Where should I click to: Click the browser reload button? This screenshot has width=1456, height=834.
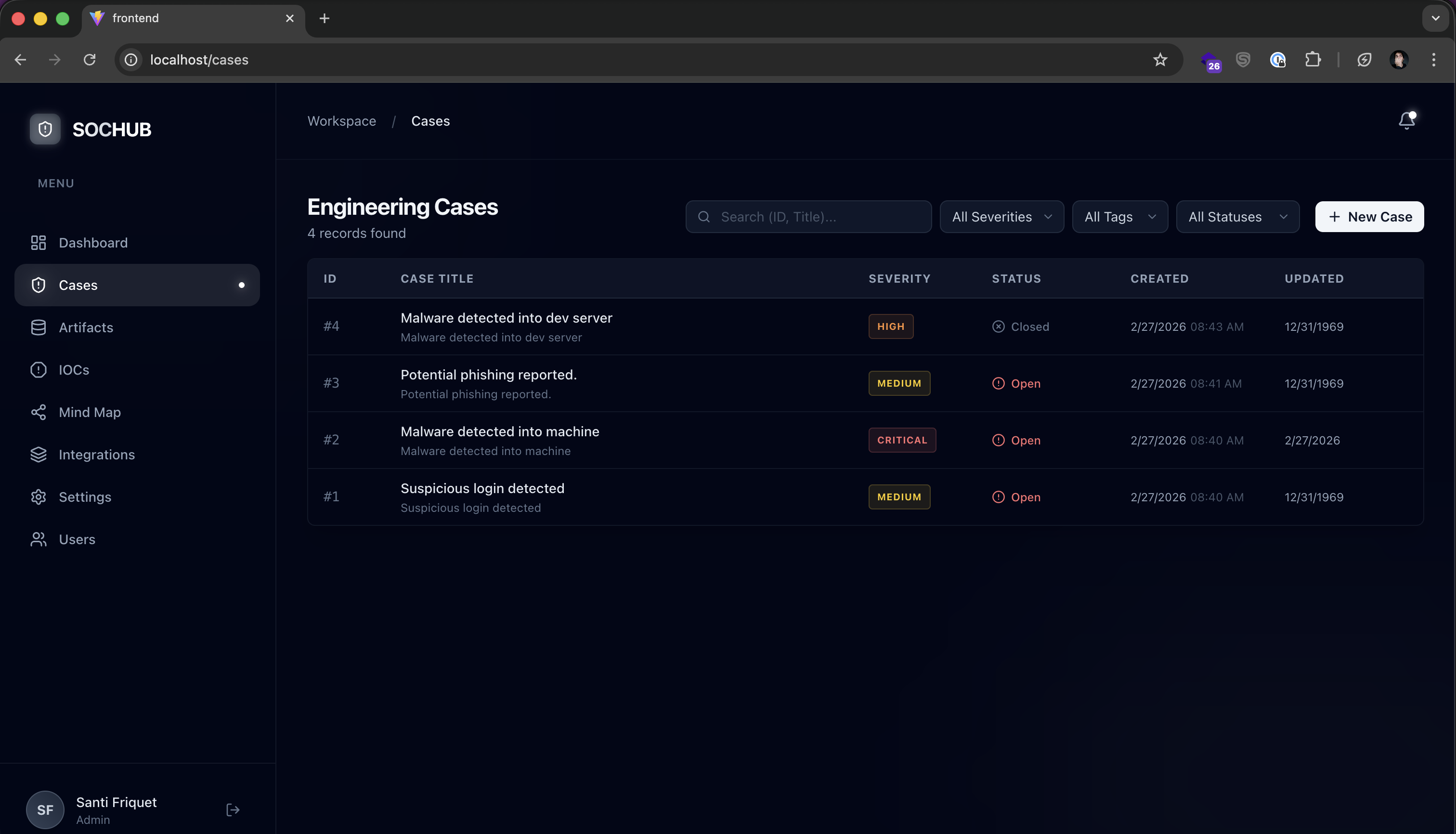coord(90,60)
